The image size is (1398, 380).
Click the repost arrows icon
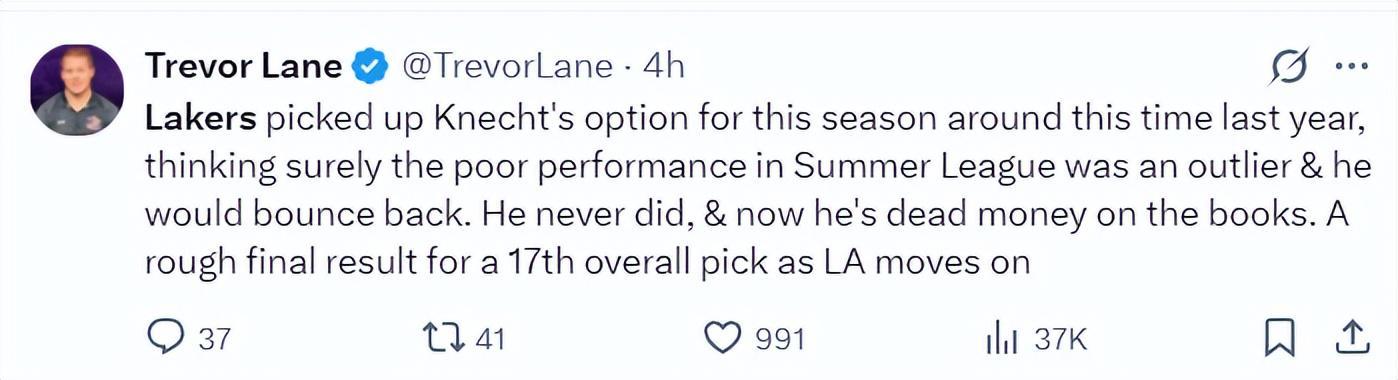(445, 339)
